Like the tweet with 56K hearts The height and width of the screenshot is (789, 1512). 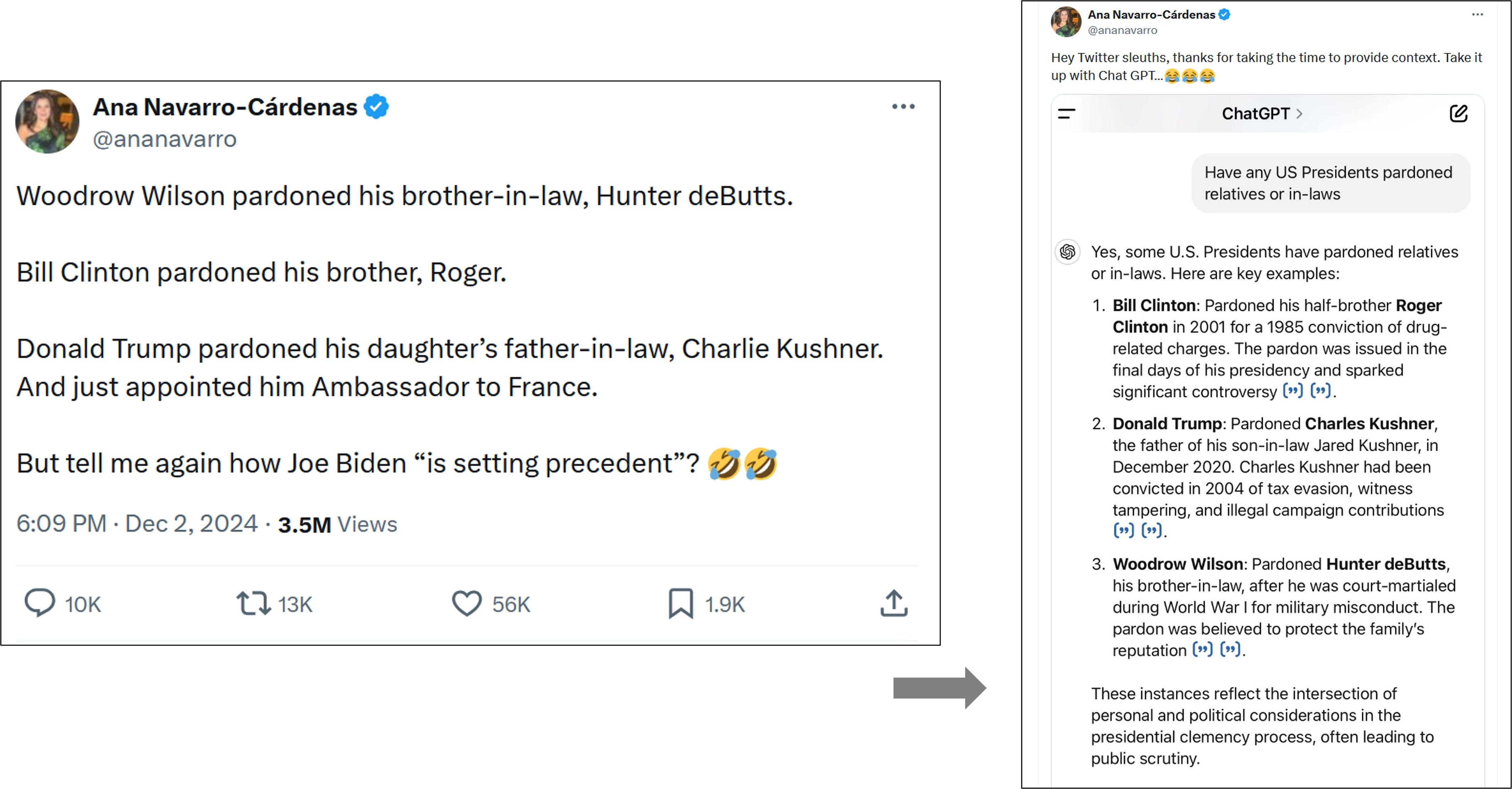pyautogui.click(x=467, y=603)
